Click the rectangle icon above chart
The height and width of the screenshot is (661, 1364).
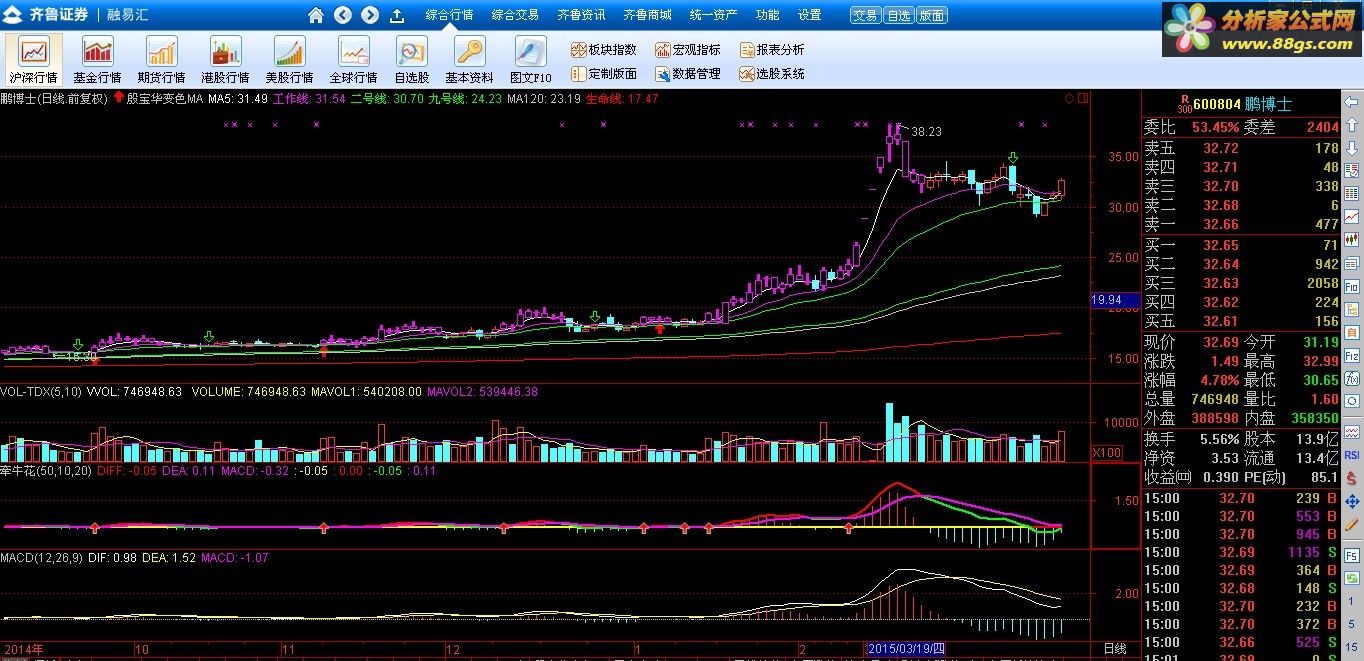pyautogui.click(x=1083, y=98)
